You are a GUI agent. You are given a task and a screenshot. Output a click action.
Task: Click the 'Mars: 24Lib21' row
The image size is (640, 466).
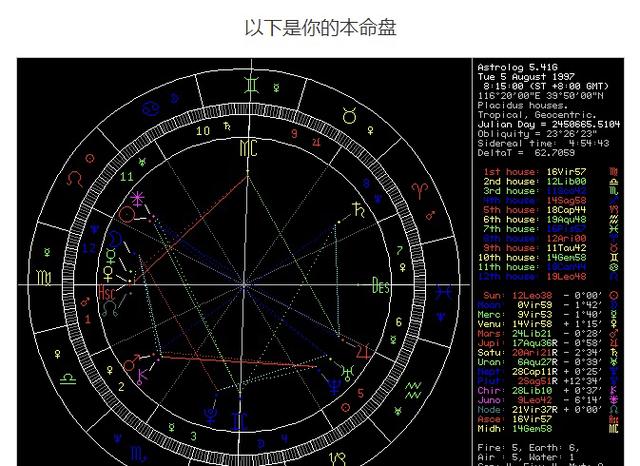tap(548, 334)
